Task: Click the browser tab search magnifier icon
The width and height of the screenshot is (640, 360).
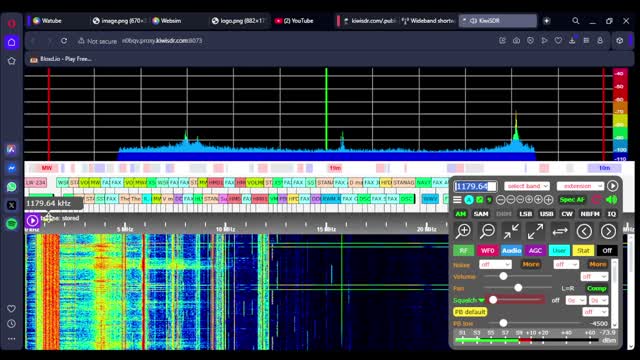Action: (576, 20)
